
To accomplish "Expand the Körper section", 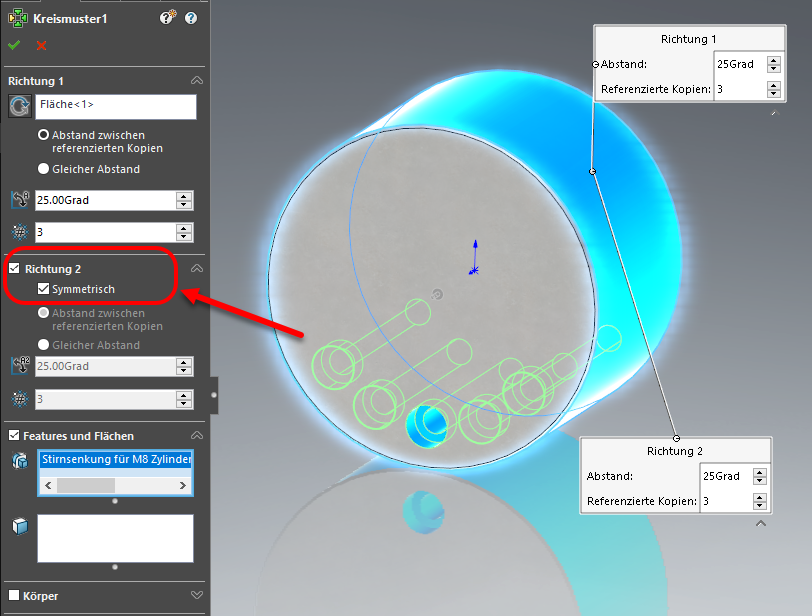I will (197, 595).
